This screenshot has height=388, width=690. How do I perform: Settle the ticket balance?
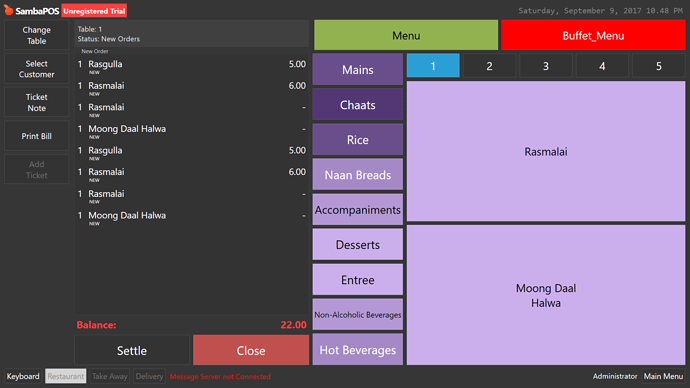point(132,350)
